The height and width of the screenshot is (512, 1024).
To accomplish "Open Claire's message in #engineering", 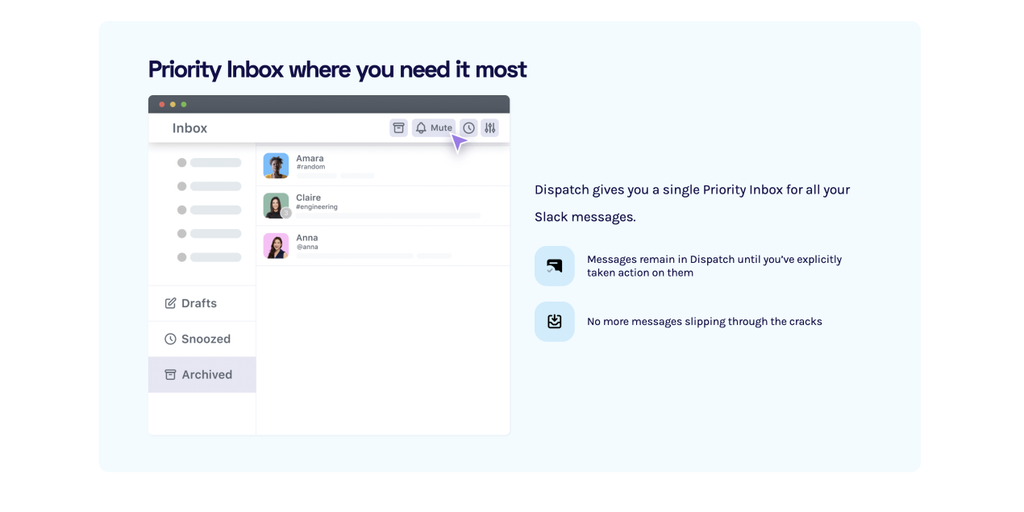I will point(383,206).
